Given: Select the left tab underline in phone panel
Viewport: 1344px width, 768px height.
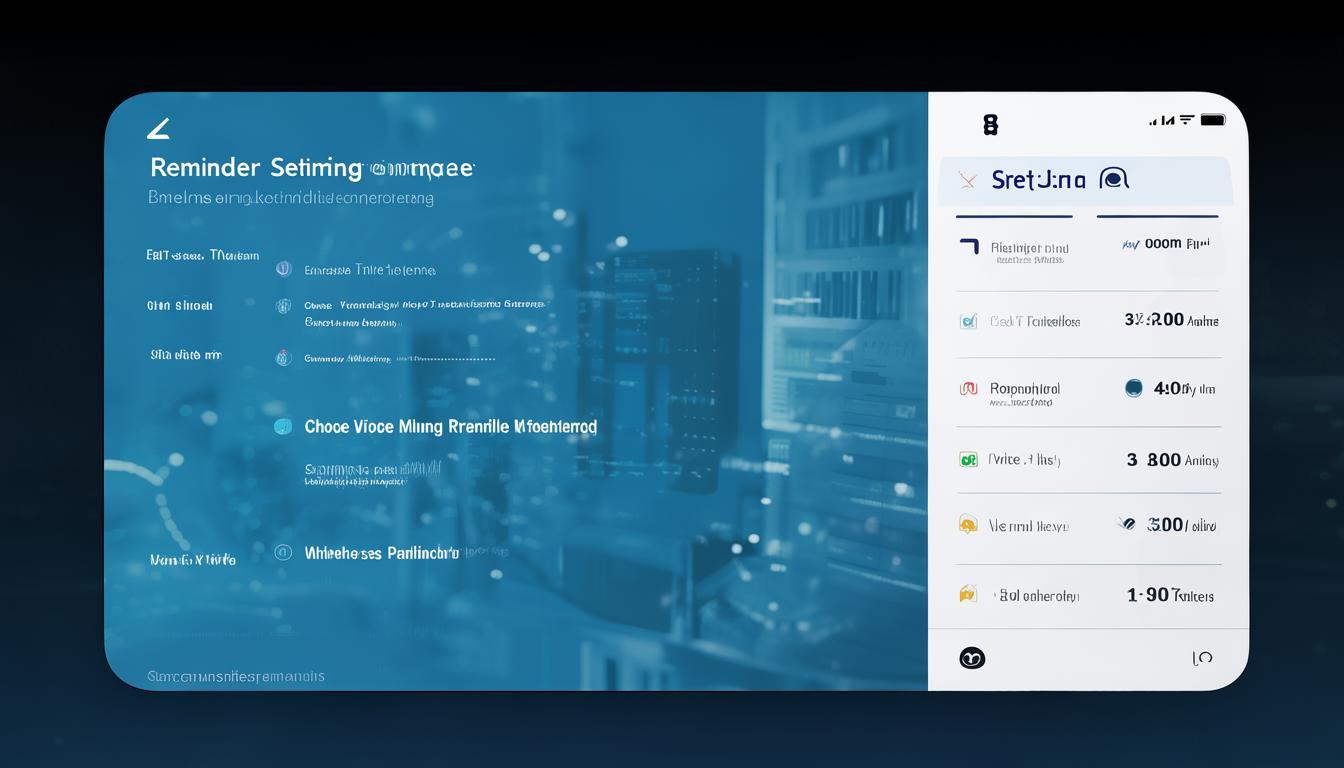Looking at the screenshot, I should point(1014,216).
